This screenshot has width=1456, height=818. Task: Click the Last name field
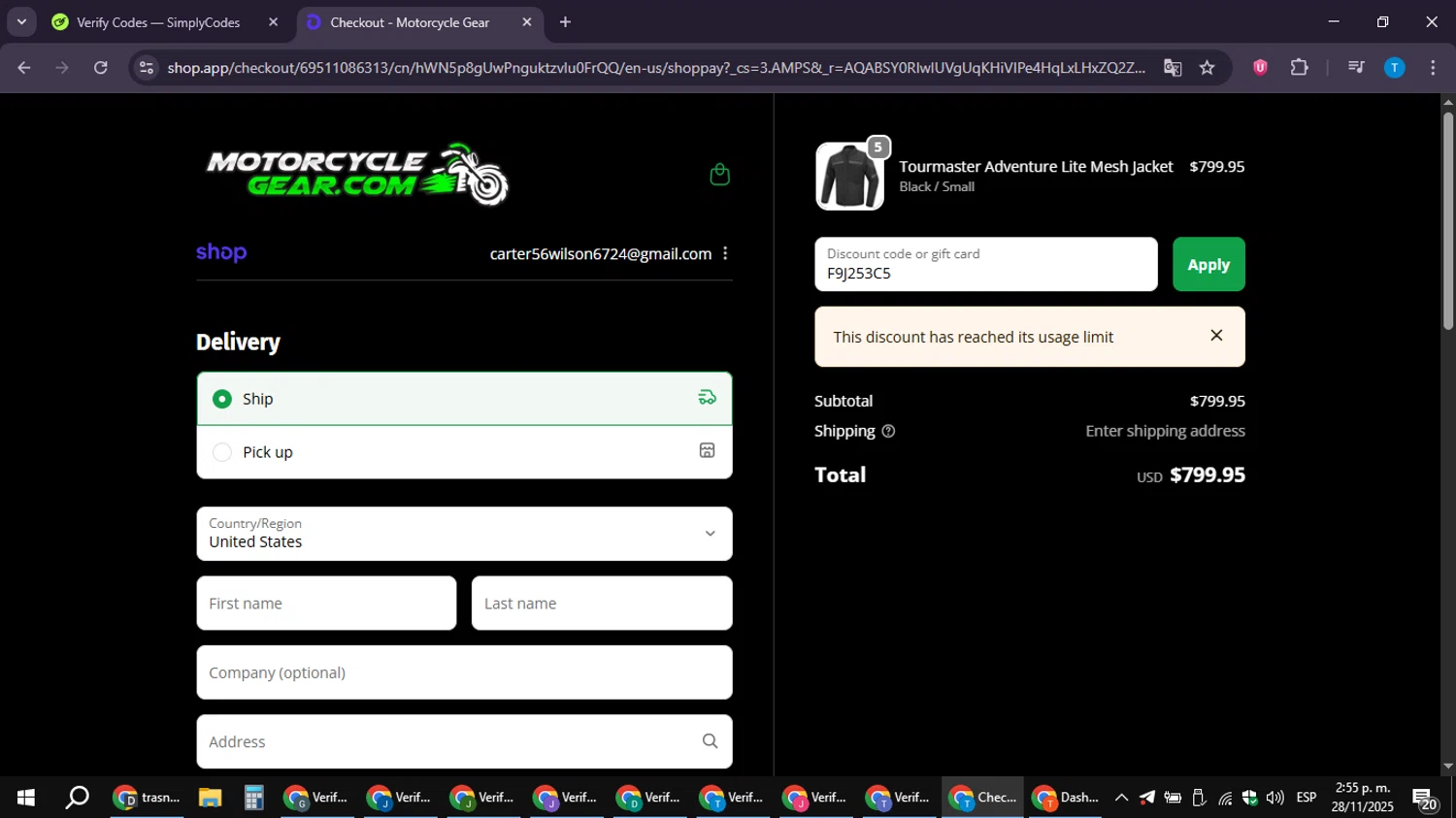click(x=602, y=604)
